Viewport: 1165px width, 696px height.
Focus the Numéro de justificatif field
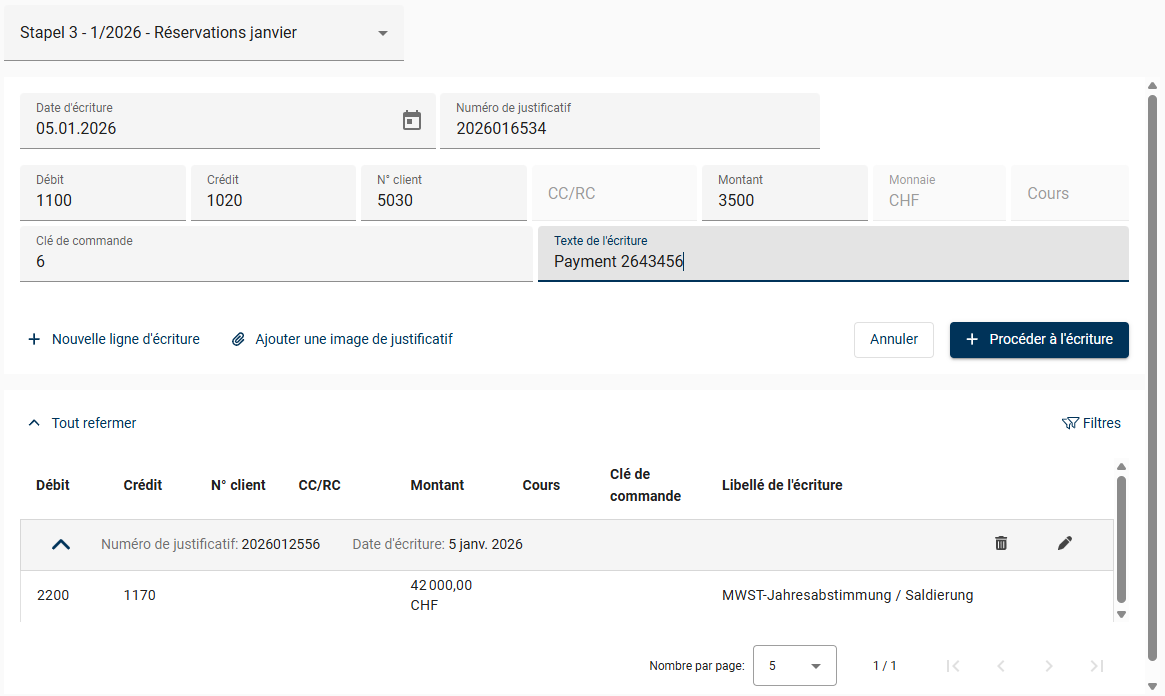coord(629,128)
